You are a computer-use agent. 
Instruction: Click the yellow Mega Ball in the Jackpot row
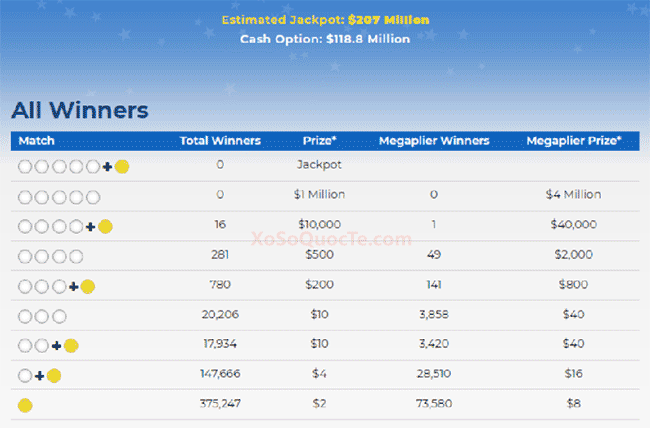point(121,166)
